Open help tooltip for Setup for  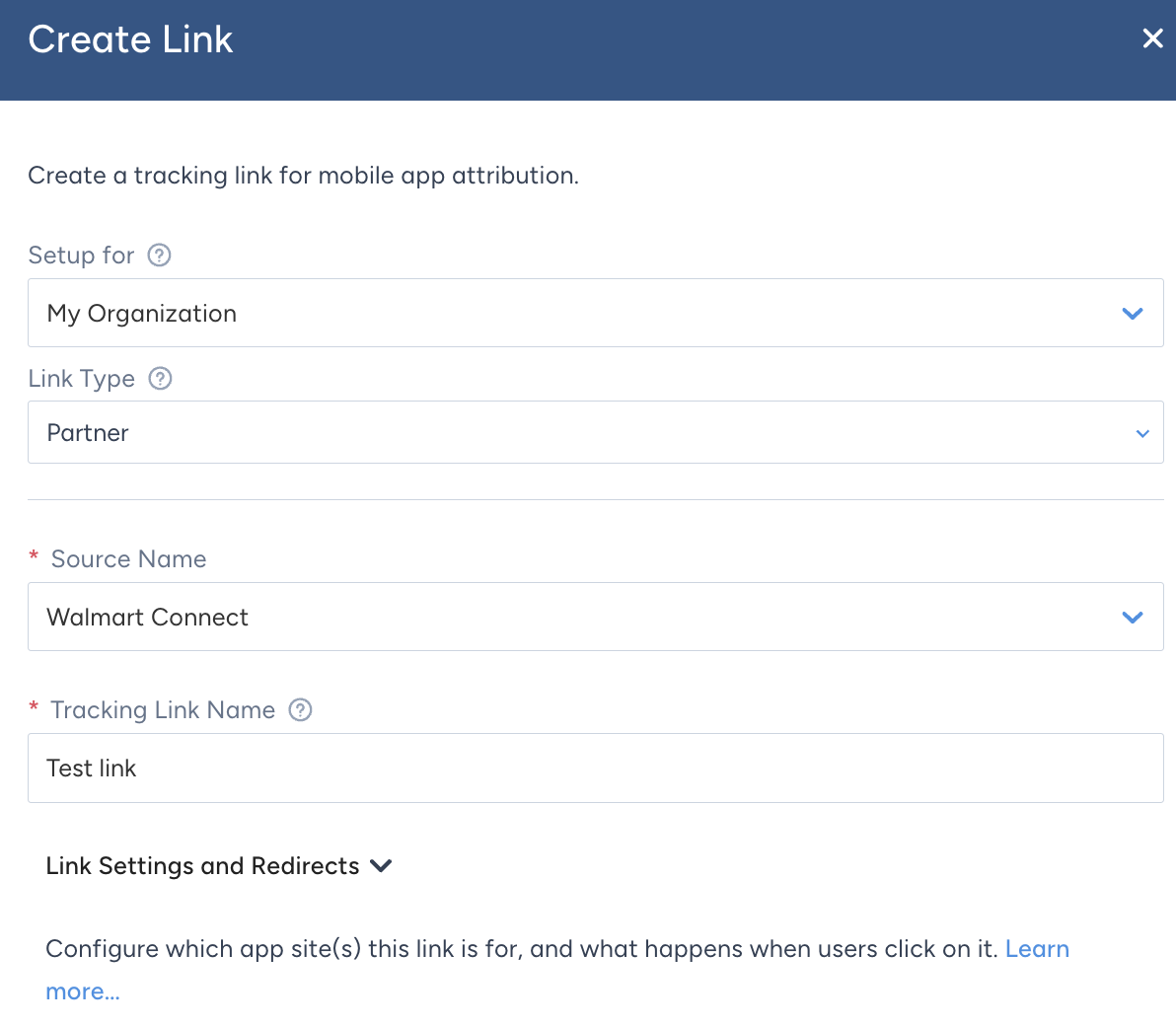tap(159, 255)
